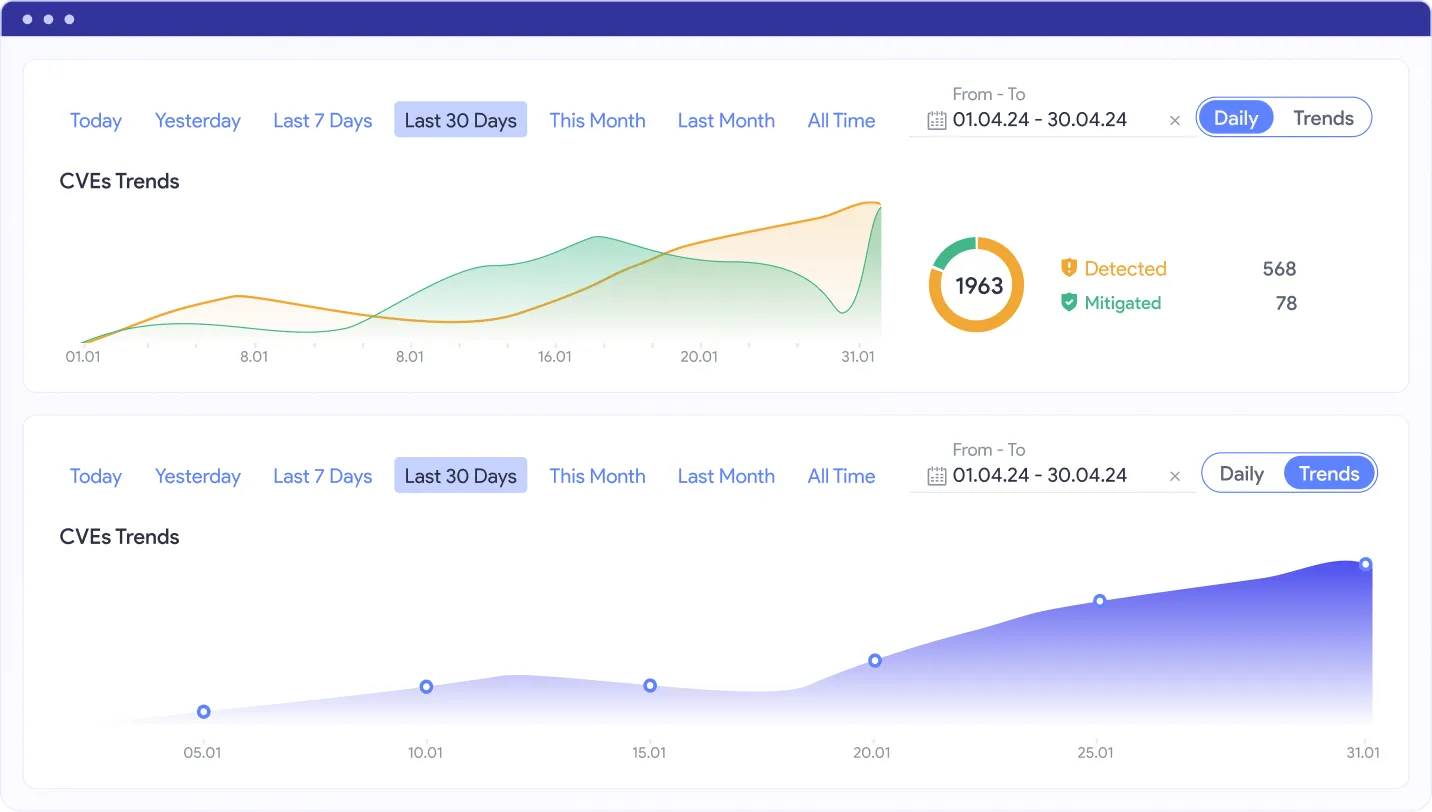Screen dimensions: 1432x812
Task: Click the upper CVEs Trends heading
Action: click(x=120, y=181)
